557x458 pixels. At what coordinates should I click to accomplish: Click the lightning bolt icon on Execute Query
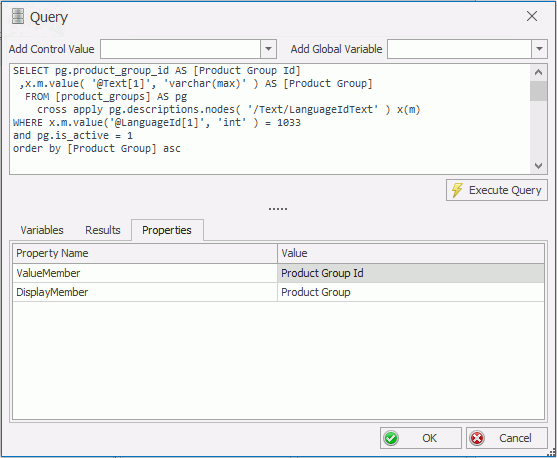pos(458,190)
